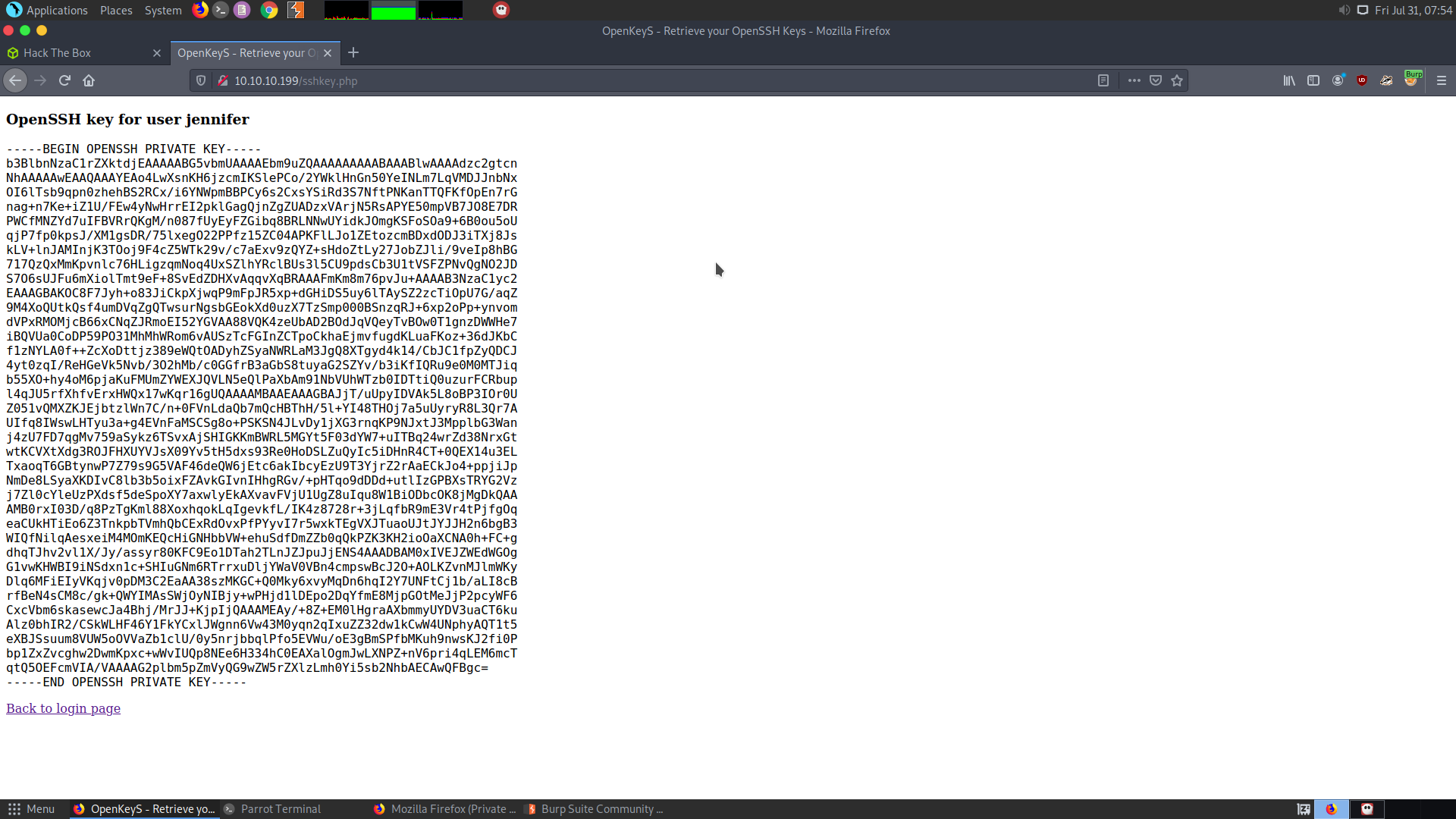
Task: Save the page to Pocket
Action: click(1156, 80)
